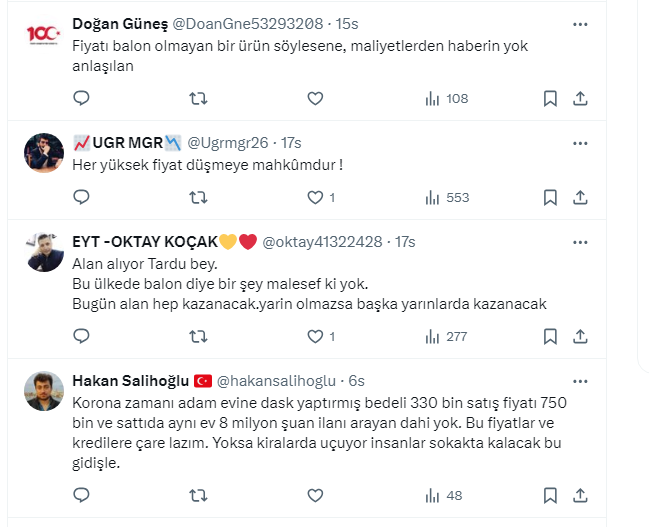
Task: Share Doğan Güneş's tweet
Action: (x=581, y=98)
